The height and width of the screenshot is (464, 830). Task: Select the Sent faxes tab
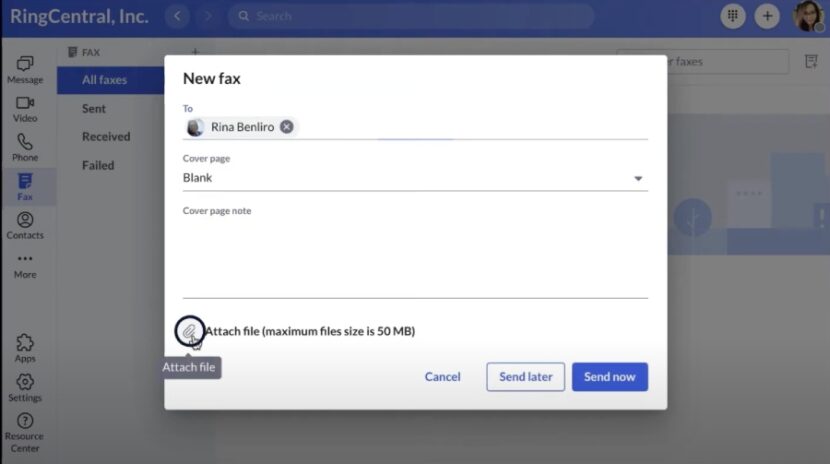pyautogui.click(x=94, y=108)
